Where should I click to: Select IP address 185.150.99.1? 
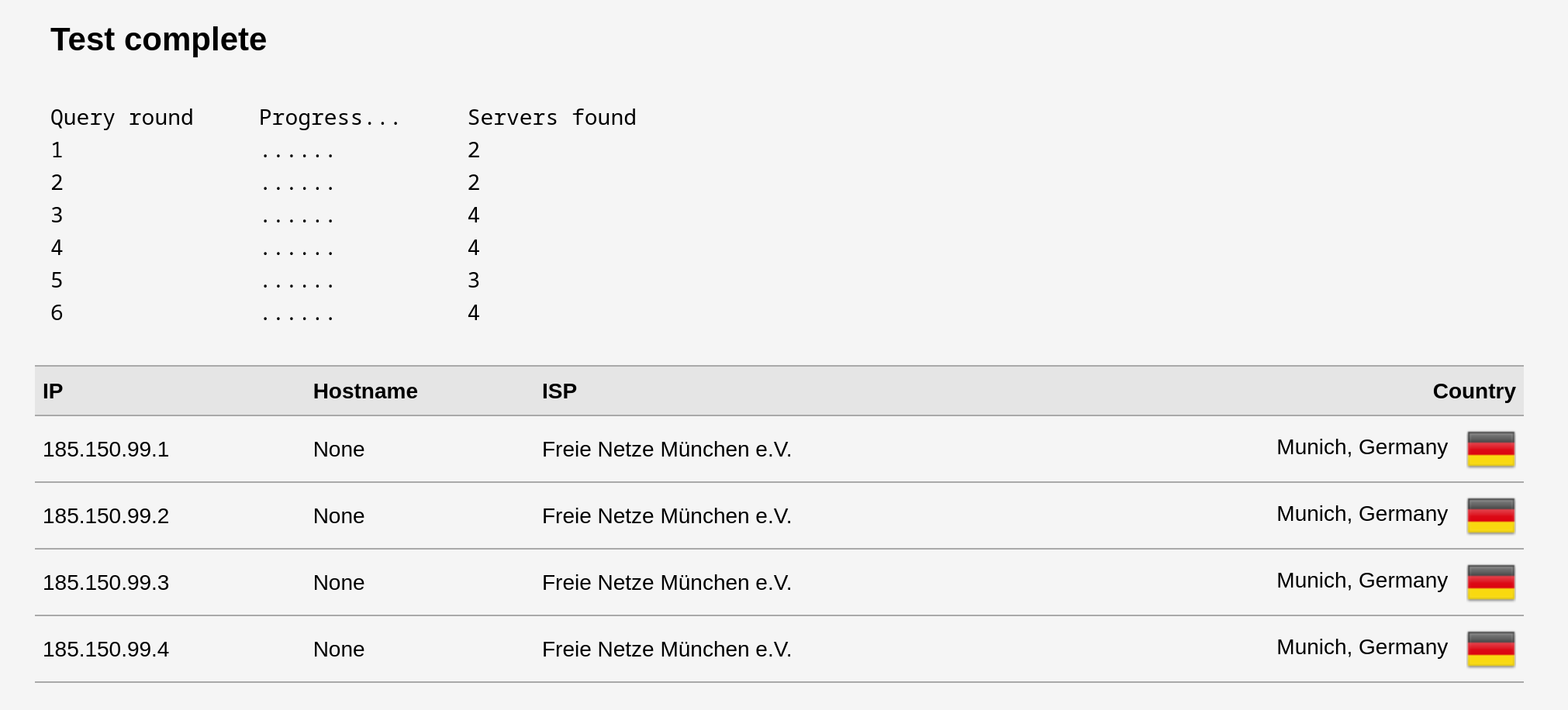(105, 450)
